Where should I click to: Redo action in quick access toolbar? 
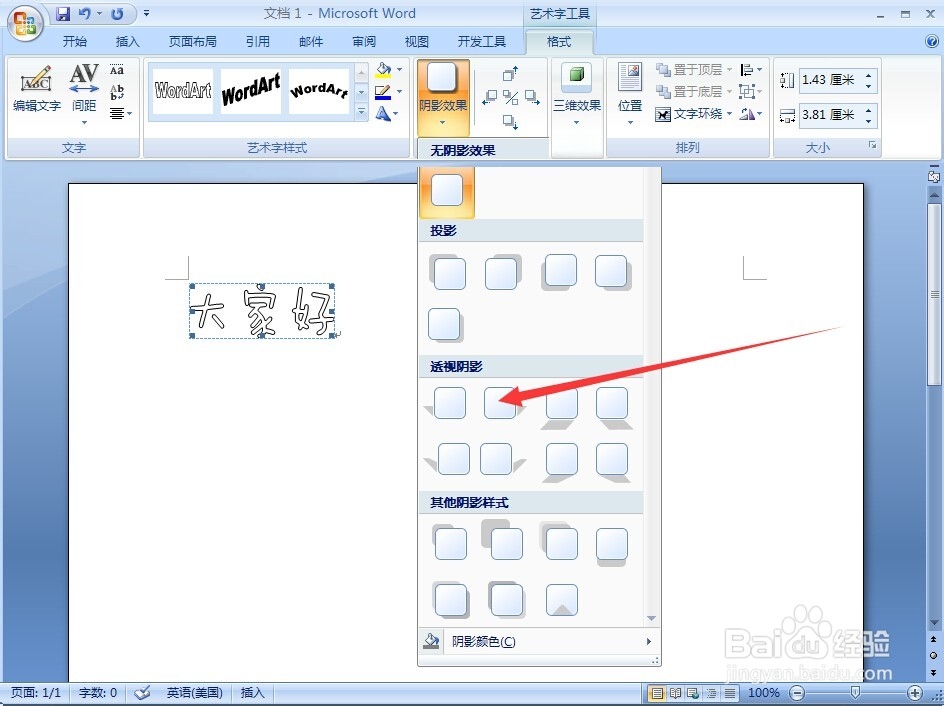117,13
